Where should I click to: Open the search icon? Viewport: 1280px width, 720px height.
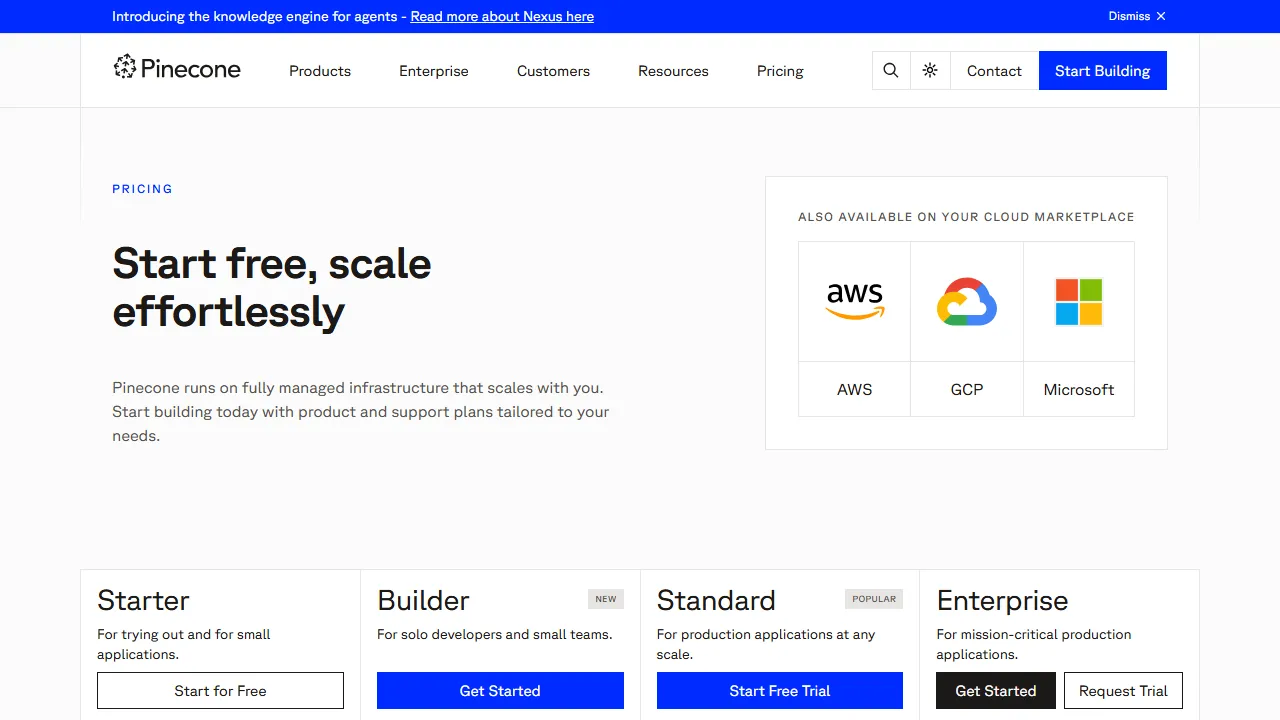891,70
